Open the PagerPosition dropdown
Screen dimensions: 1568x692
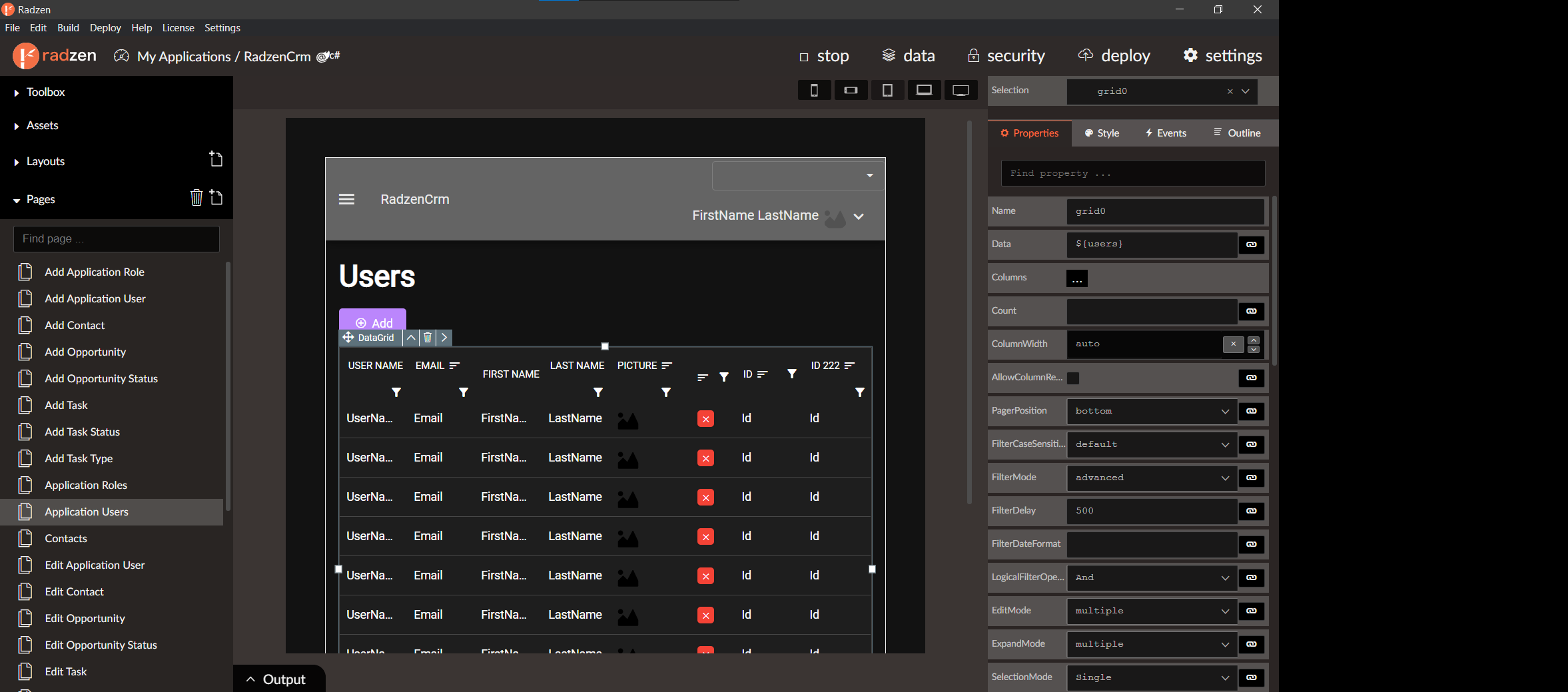(1151, 411)
